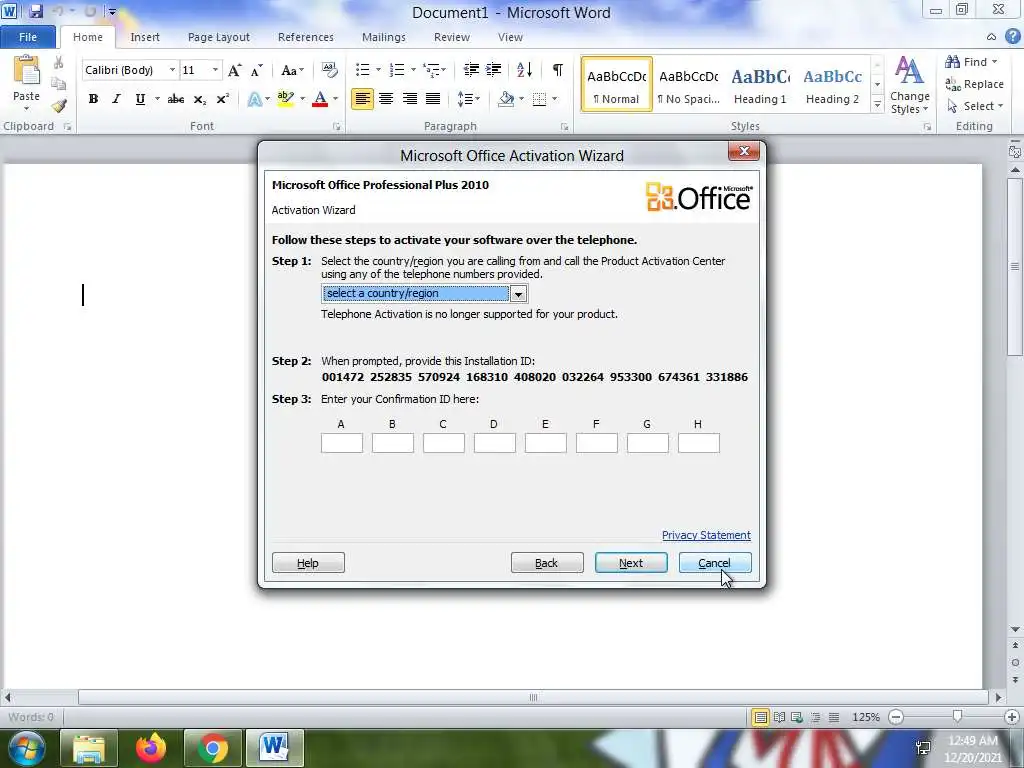The width and height of the screenshot is (1024, 768).
Task: Open the Privacy Statement link
Action: tap(706, 536)
